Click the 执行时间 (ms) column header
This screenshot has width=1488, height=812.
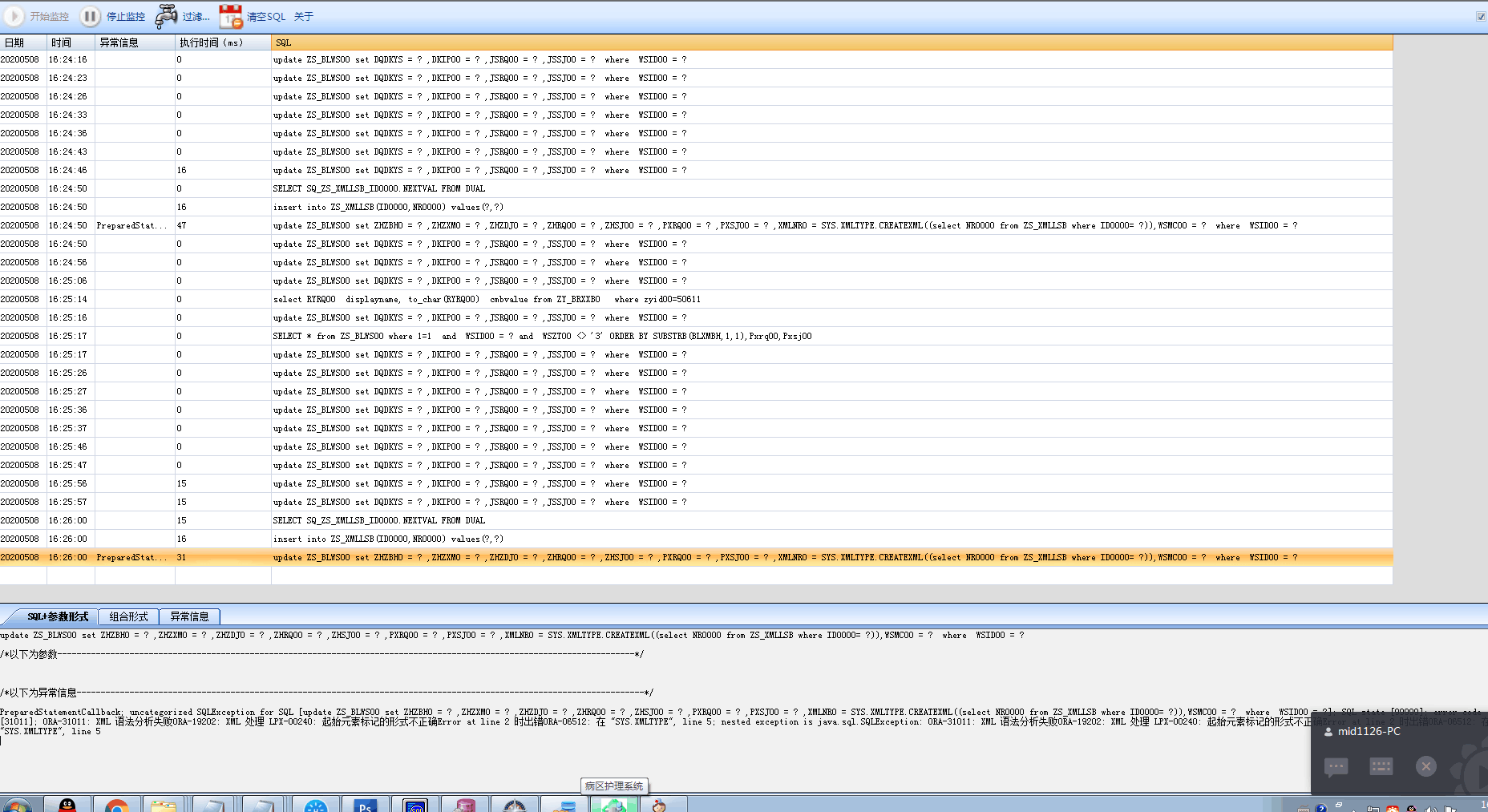[223, 42]
